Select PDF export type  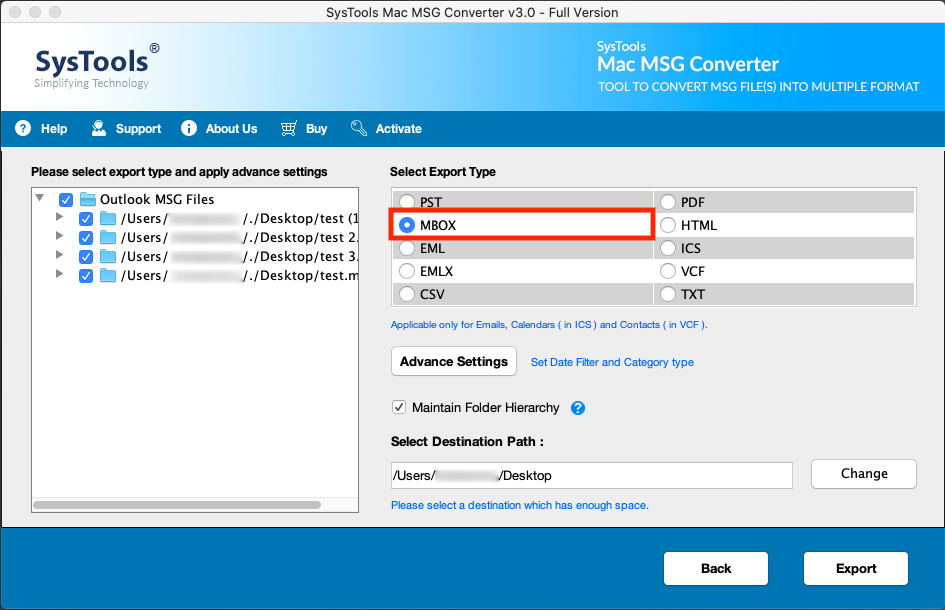pyautogui.click(x=668, y=202)
